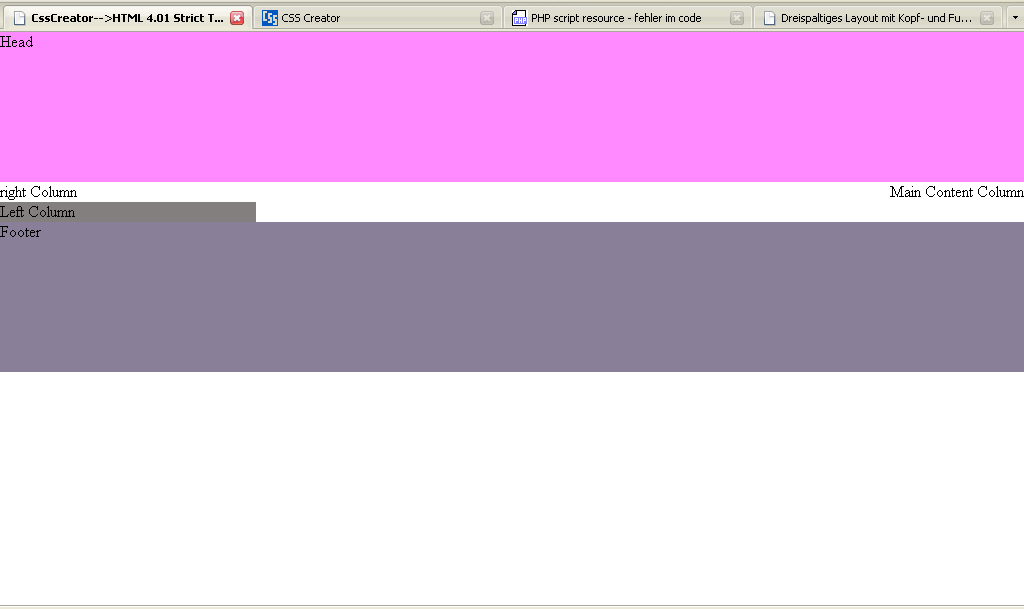Click the blue CSS Creator tab favicon
The width and height of the screenshot is (1024, 609).
269,18
